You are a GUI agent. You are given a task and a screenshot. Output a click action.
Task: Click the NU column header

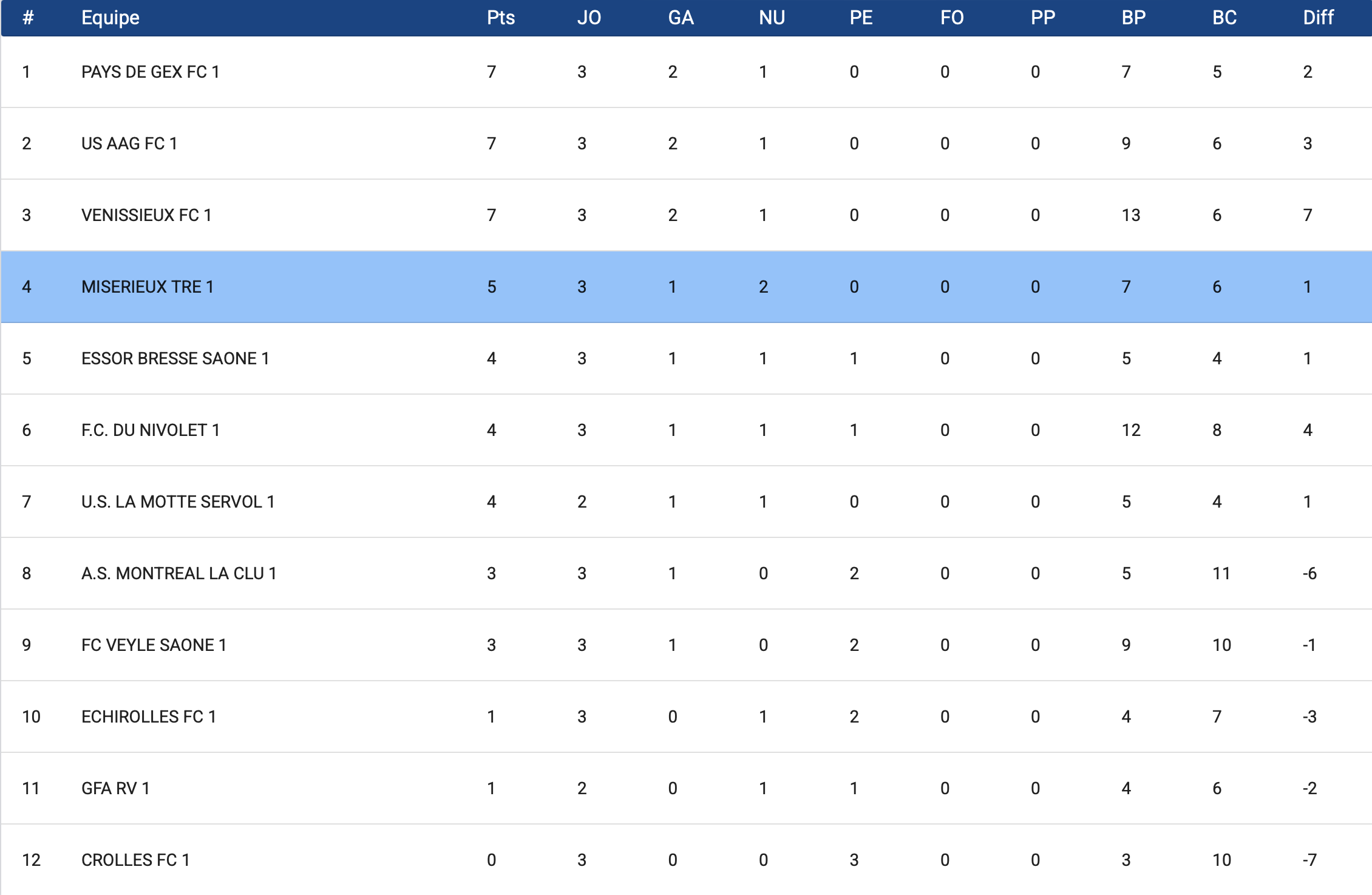click(x=772, y=18)
